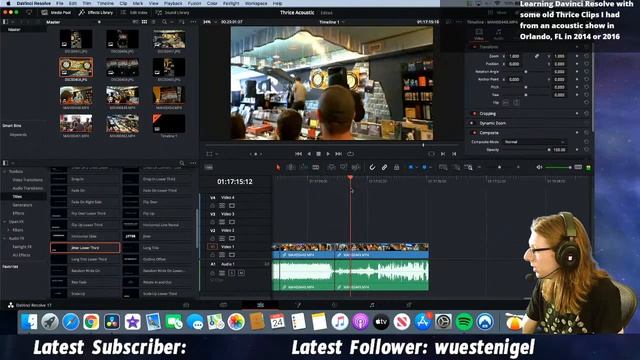
Task: Select the Timeline 1 media pool thumbnail
Action: click(169, 124)
